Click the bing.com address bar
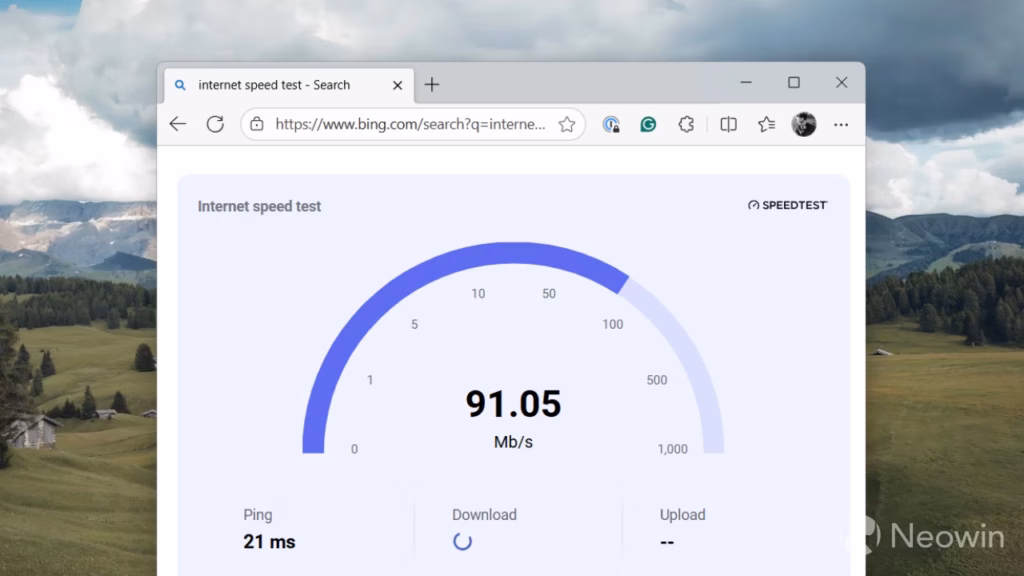The image size is (1024, 576). coord(410,124)
